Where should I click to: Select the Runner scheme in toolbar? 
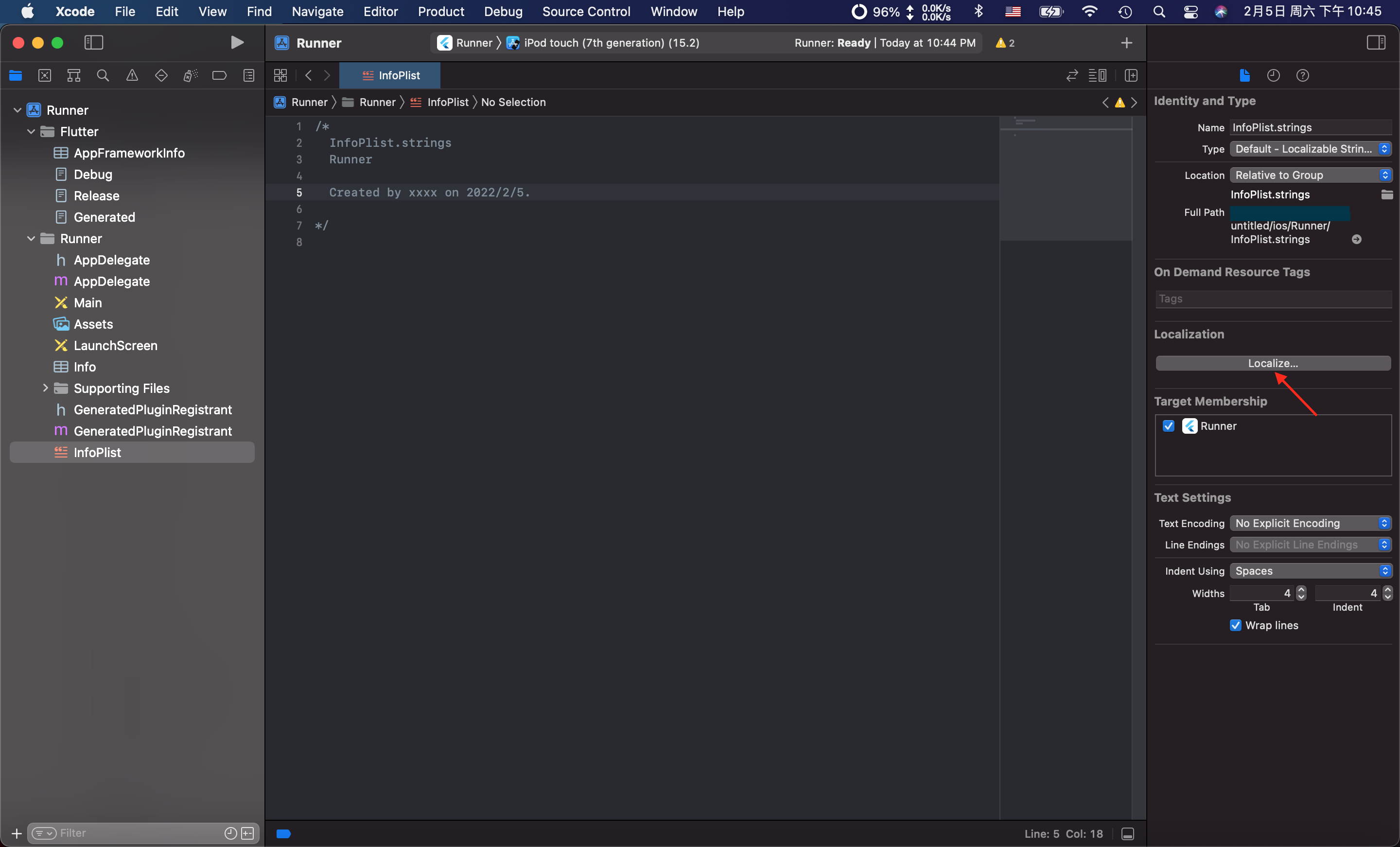(x=466, y=43)
